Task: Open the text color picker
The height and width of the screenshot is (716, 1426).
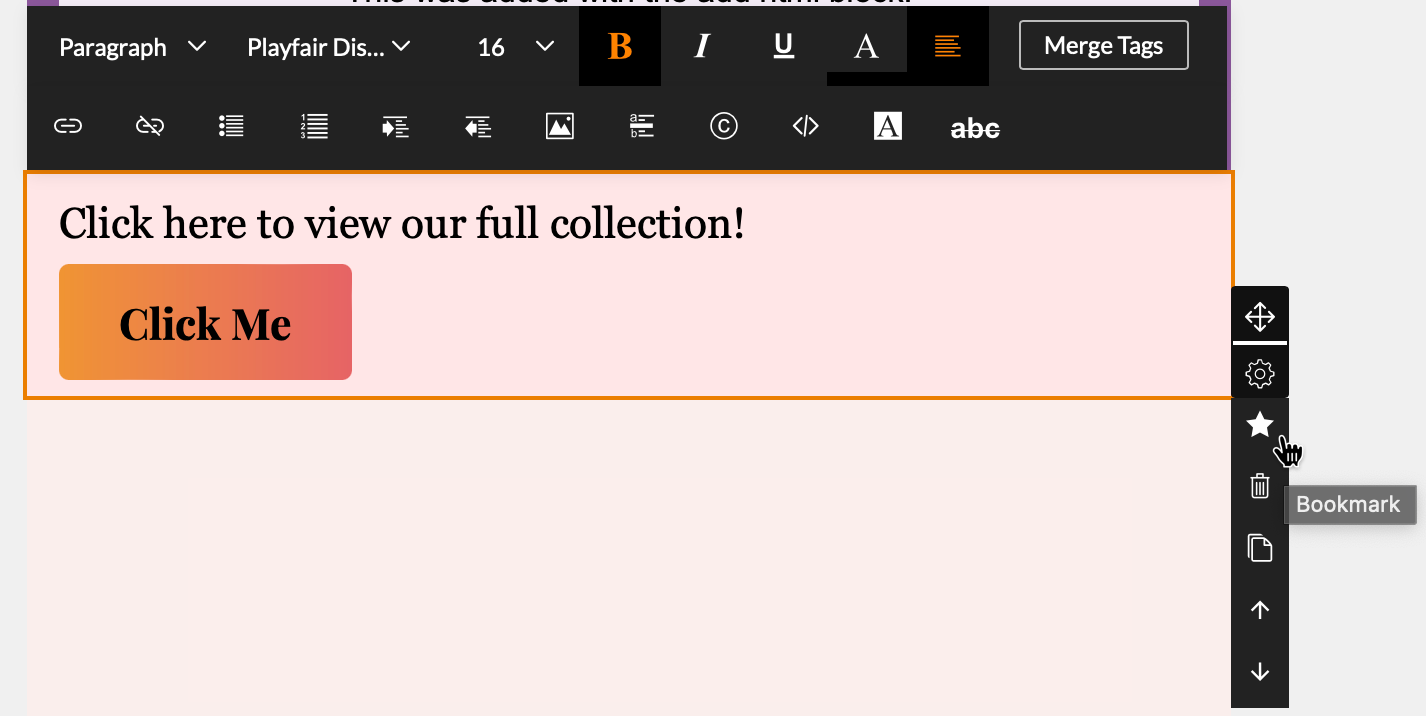Action: pos(866,46)
